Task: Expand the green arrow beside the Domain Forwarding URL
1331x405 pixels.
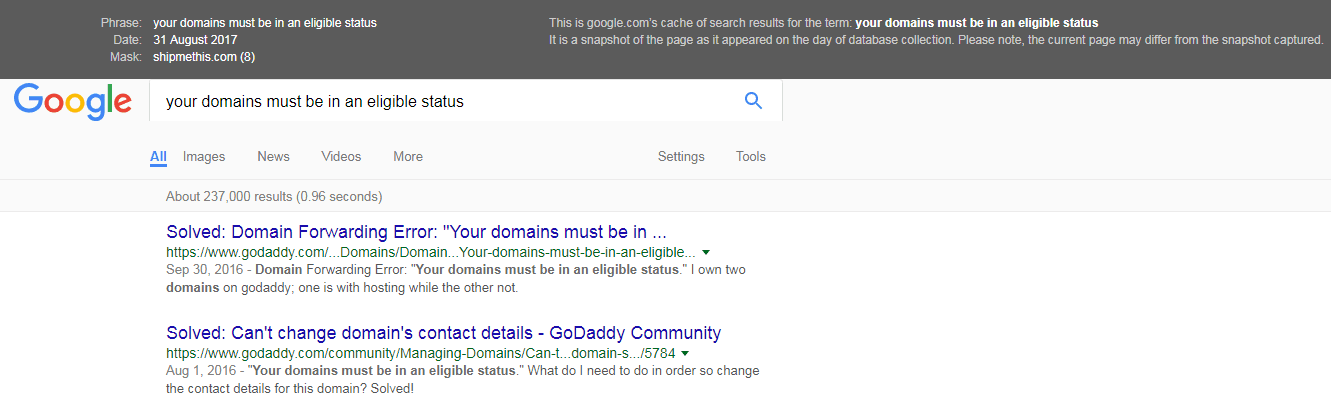Action: pyautogui.click(x=706, y=252)
